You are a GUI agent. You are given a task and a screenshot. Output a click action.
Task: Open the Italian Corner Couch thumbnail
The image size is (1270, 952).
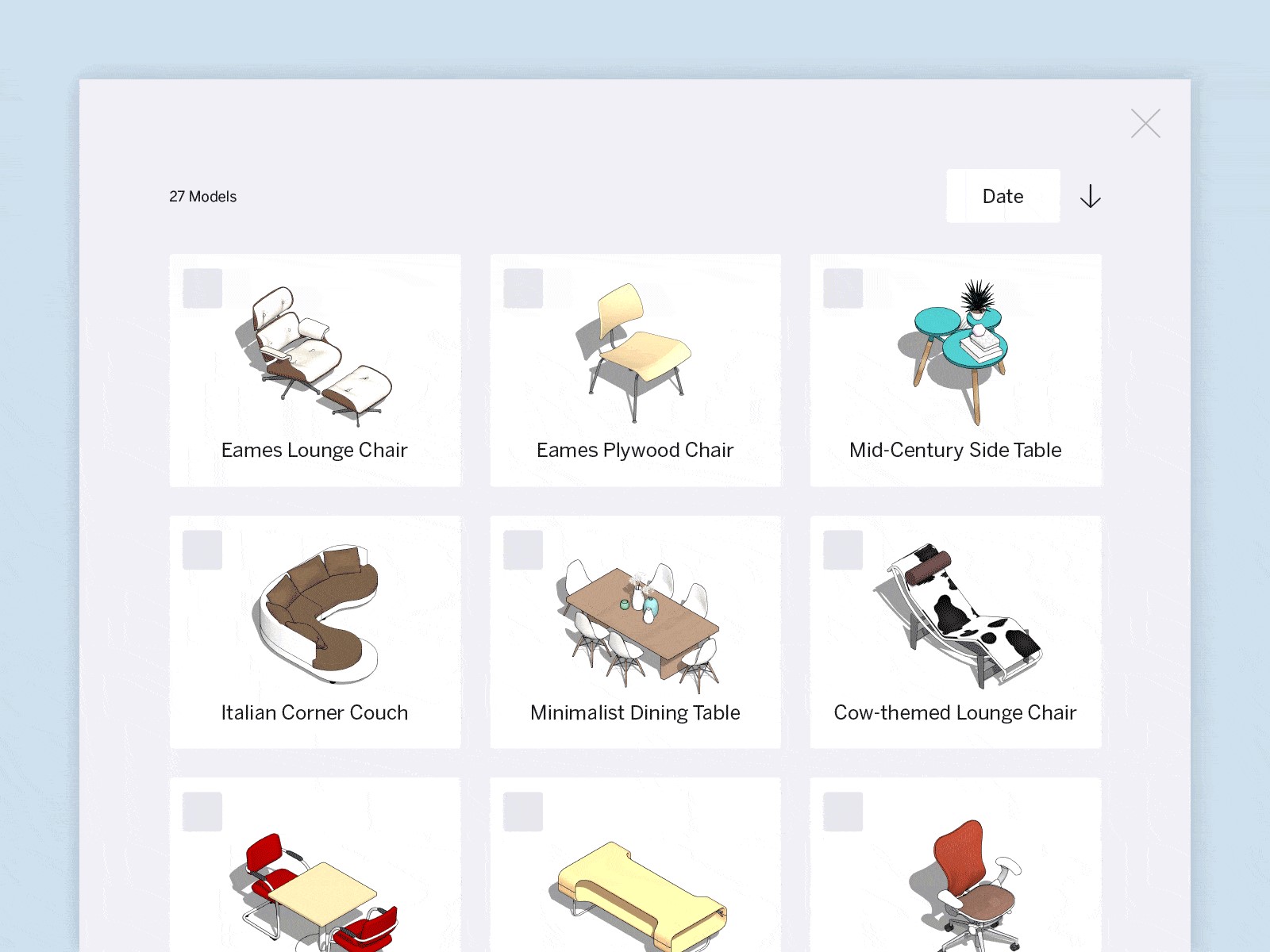coord(314,614)
